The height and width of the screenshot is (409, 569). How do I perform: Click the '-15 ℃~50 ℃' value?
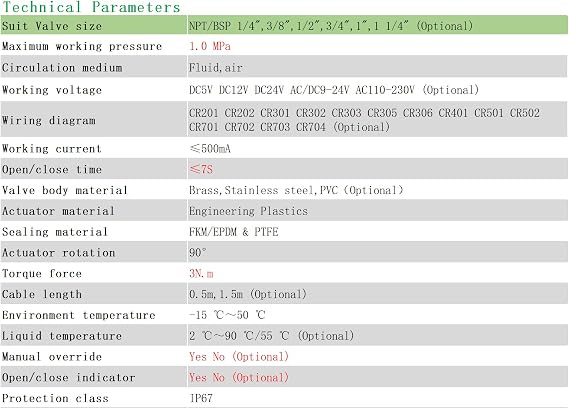click(227, 315)
